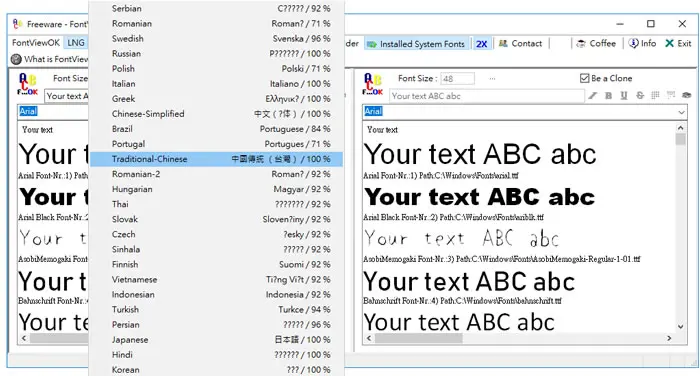Click the green Exit X icon
700x376 pixels.
point(669,43)
